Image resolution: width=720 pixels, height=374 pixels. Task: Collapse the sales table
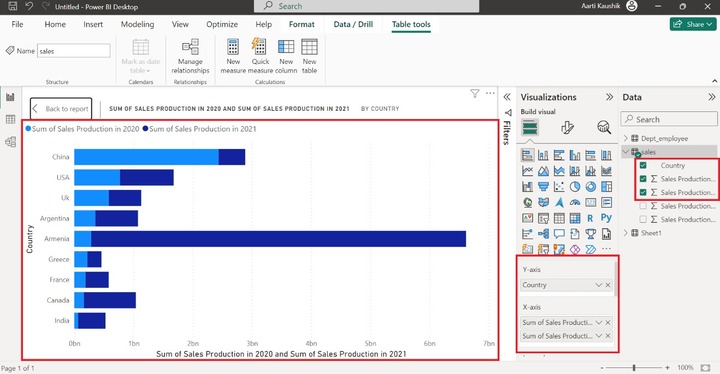(625, 152)
